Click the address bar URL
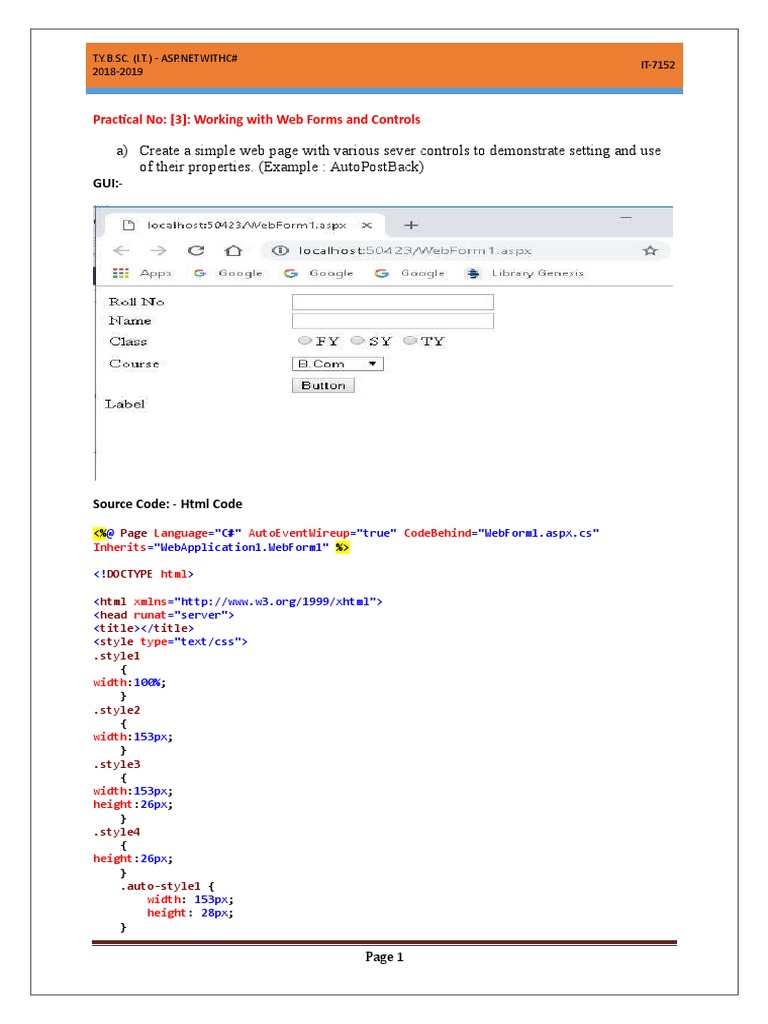The width and height of the screenshot is (768, 1024). click(x=415, y=251)
